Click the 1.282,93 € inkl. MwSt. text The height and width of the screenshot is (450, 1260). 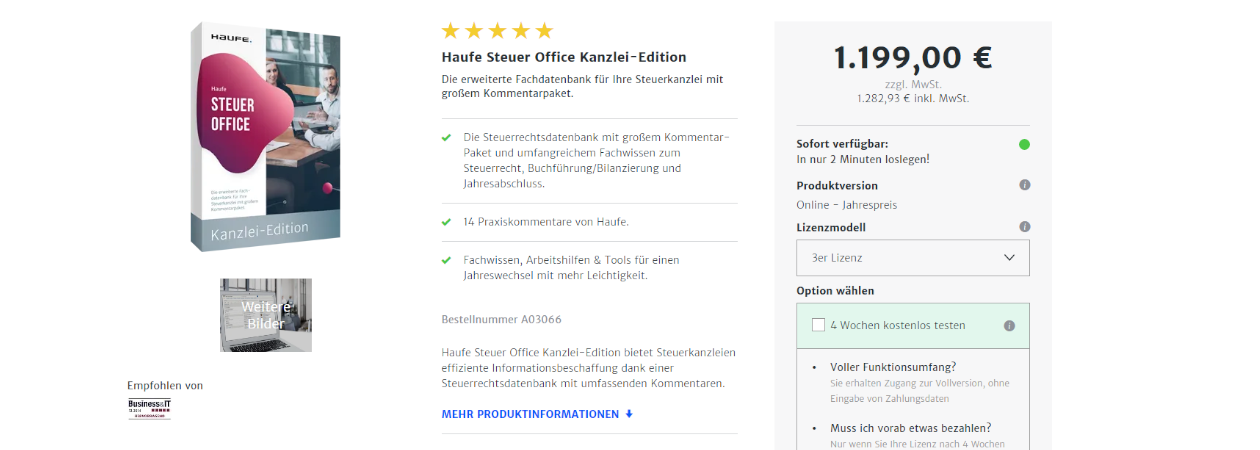[x=913, y=98]
